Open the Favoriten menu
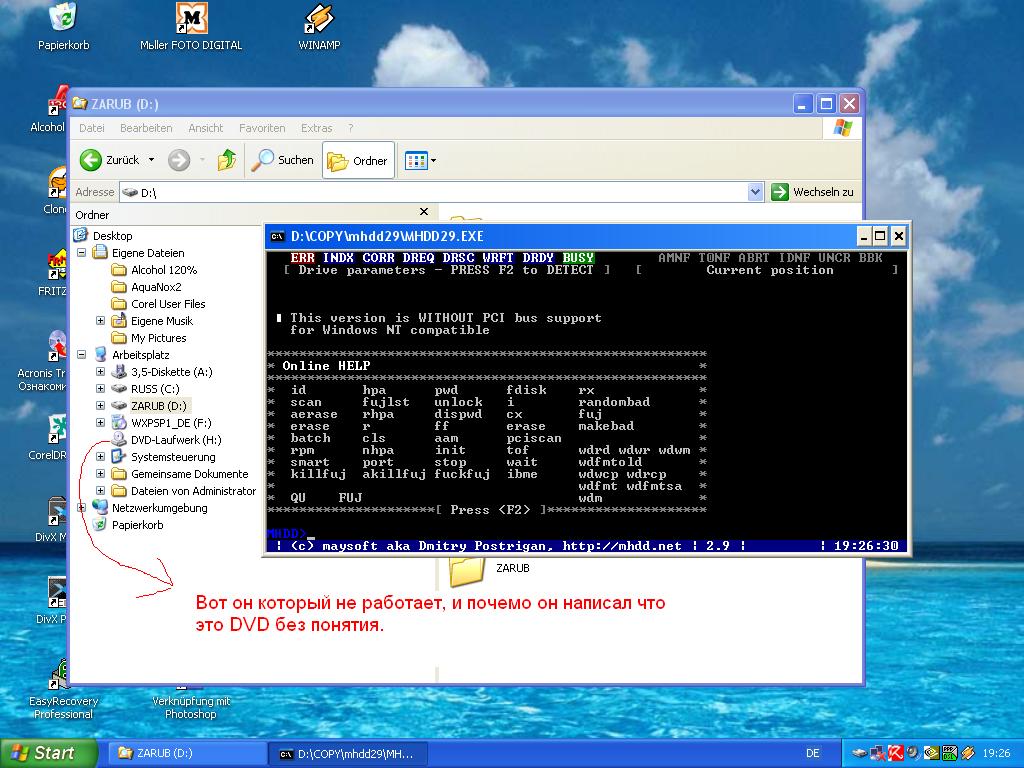1024x768 pixels. click(x=262, y=128)
